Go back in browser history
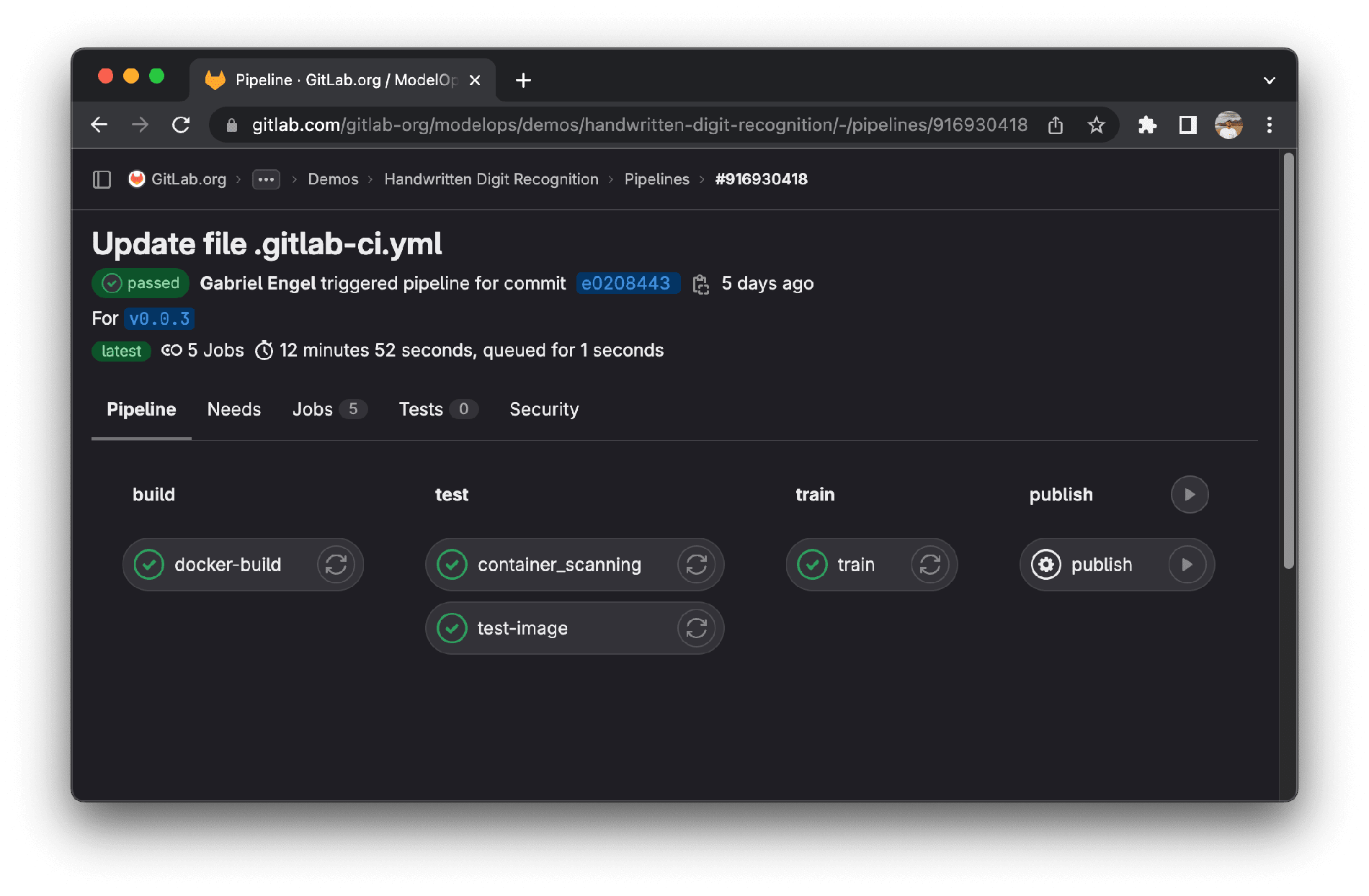 click(99, 125)
